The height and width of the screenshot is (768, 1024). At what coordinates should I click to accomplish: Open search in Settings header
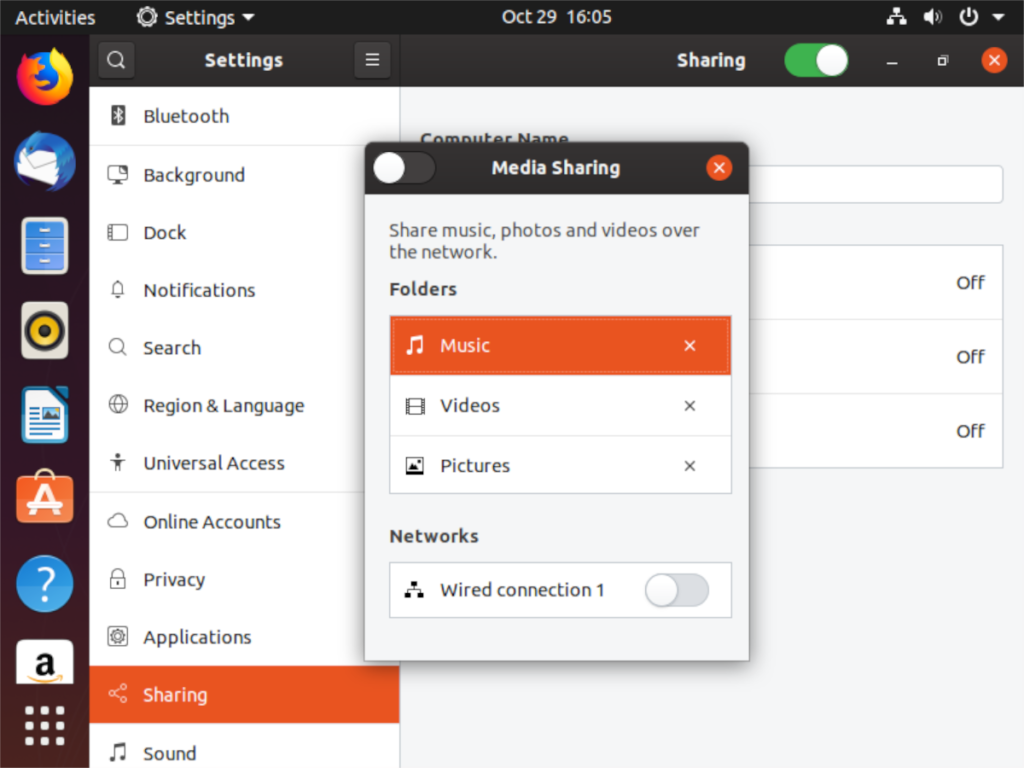(116, 60)
